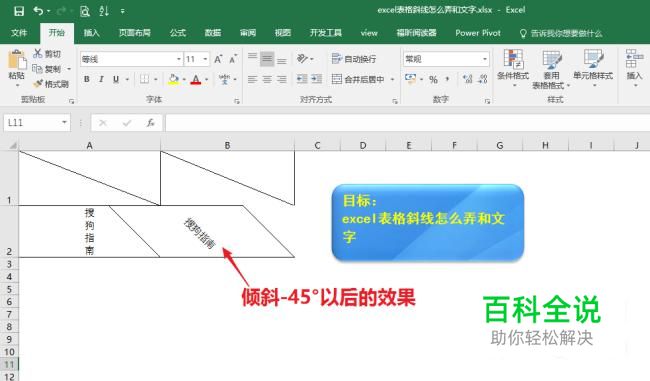Click the text orientation icon

tap(303, 59)
